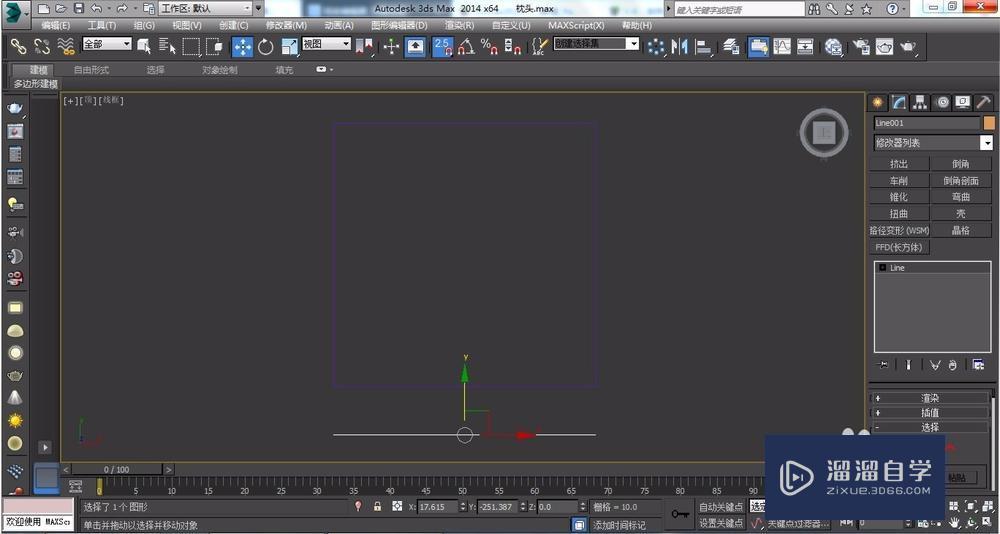Select the Move tool in main toolbar

243,46
